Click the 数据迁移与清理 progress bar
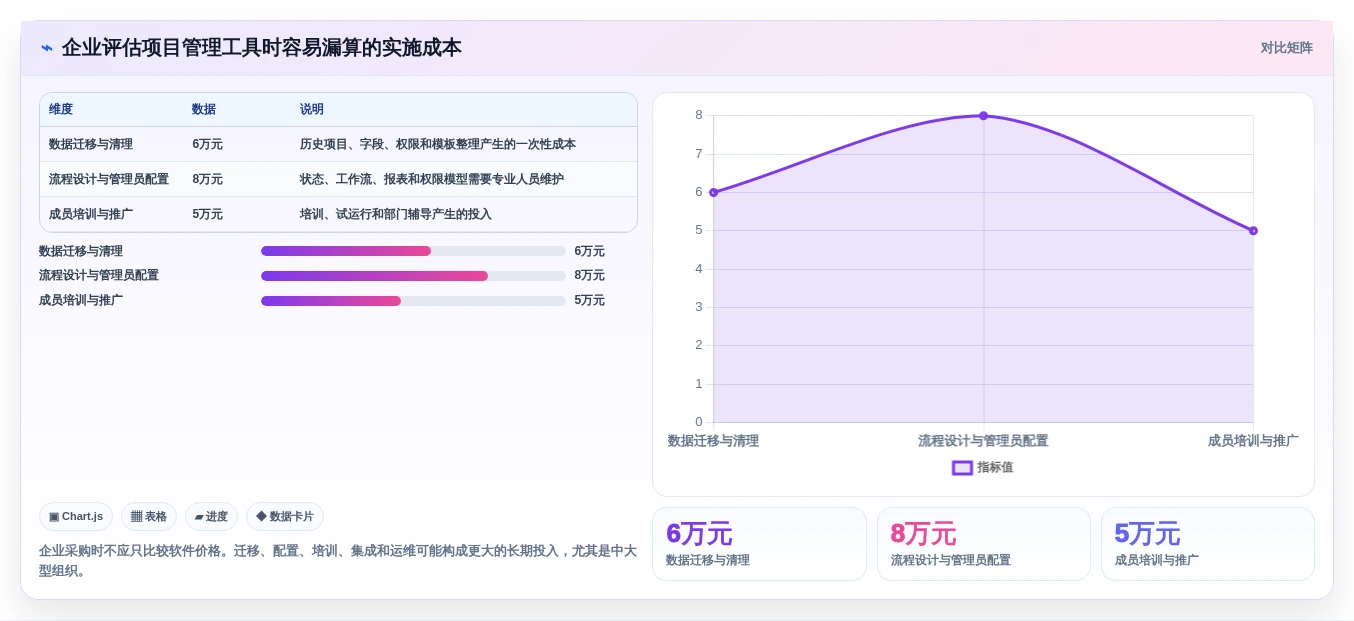Screen dimensions: 1354x621 [x=413, y=251]
